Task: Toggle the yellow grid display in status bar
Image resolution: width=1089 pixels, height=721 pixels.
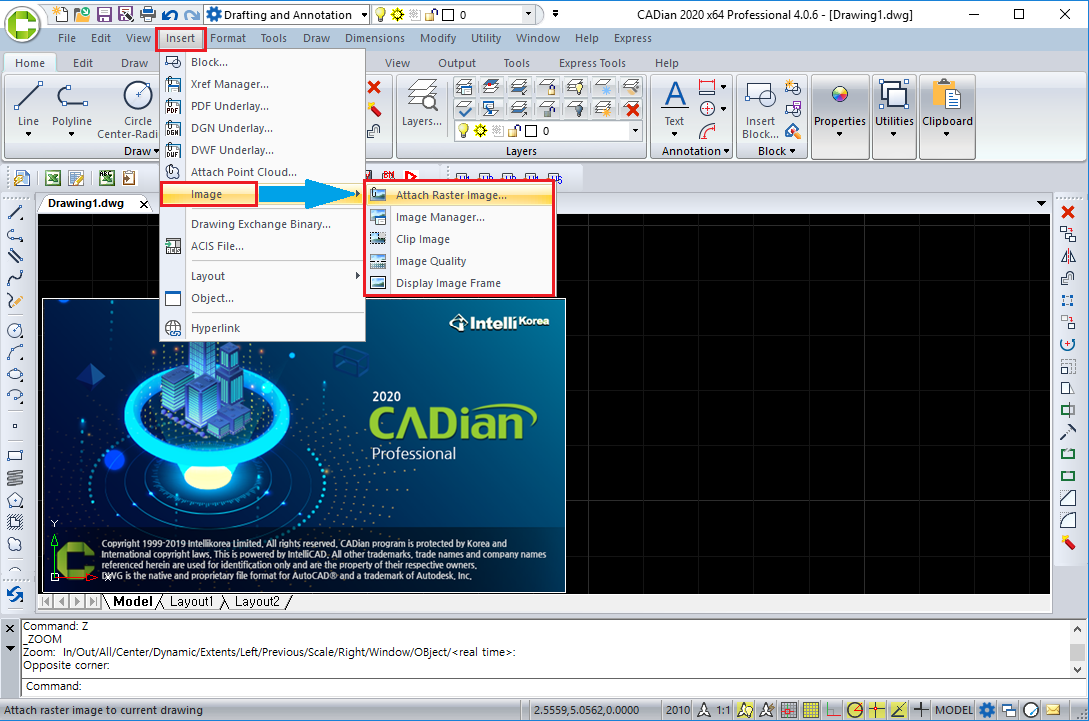Action: click(810, 710)
